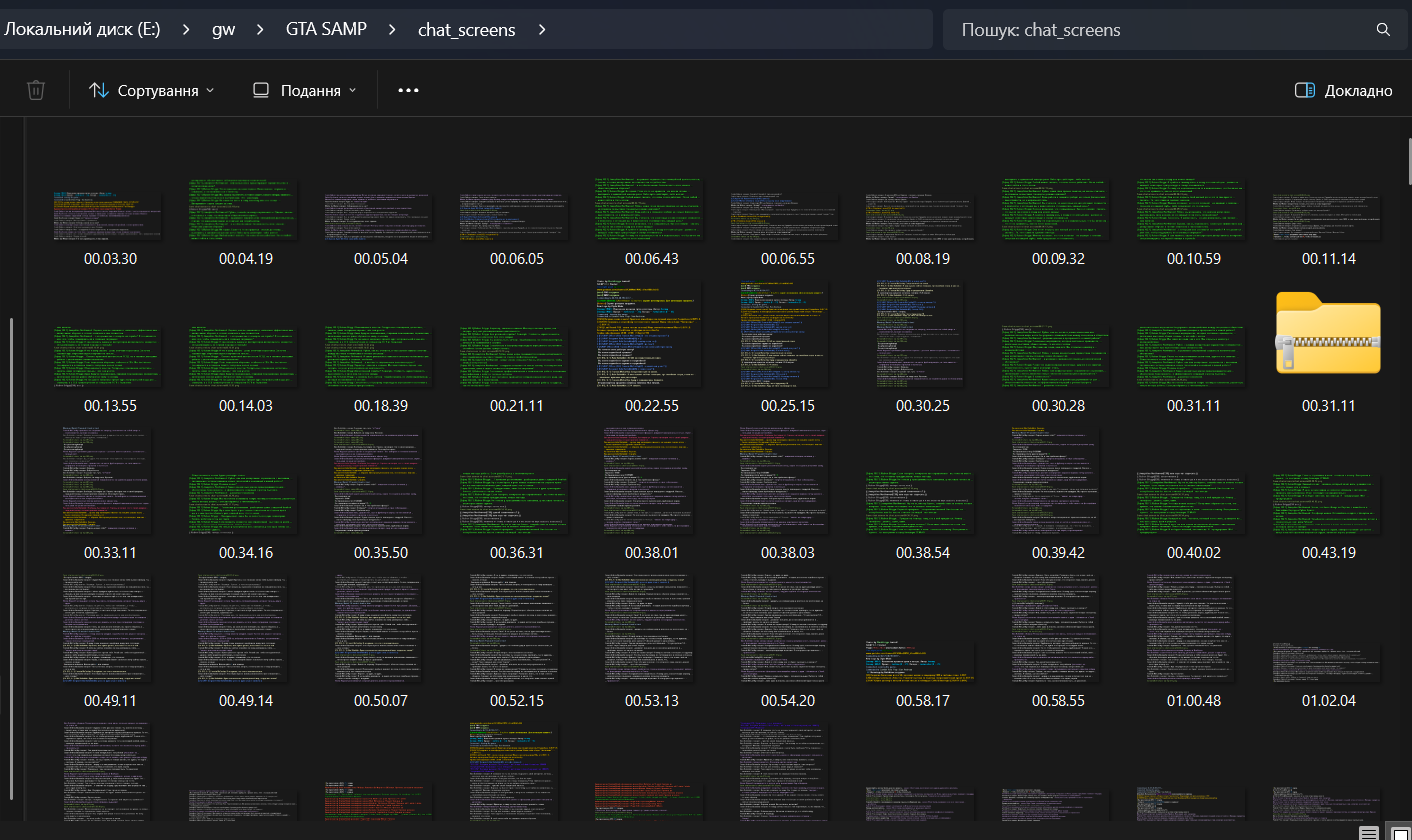Toggle the Докладно details pane
The height and width of the screenshot is (840, 1412).
pyautogui.click(x=1343, y=90)
